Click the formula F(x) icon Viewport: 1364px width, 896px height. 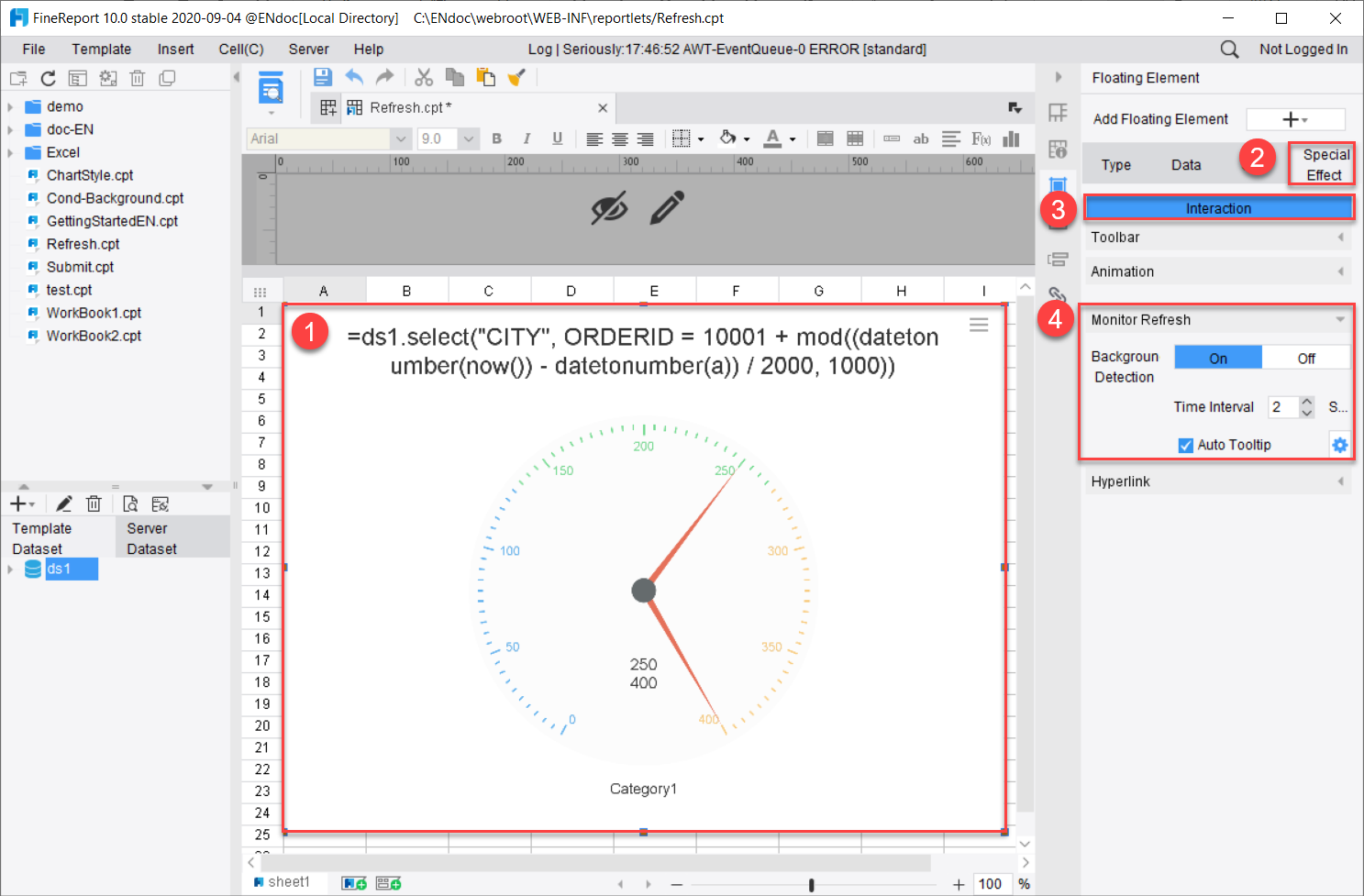pyautogui.click(x=981, y=138)
